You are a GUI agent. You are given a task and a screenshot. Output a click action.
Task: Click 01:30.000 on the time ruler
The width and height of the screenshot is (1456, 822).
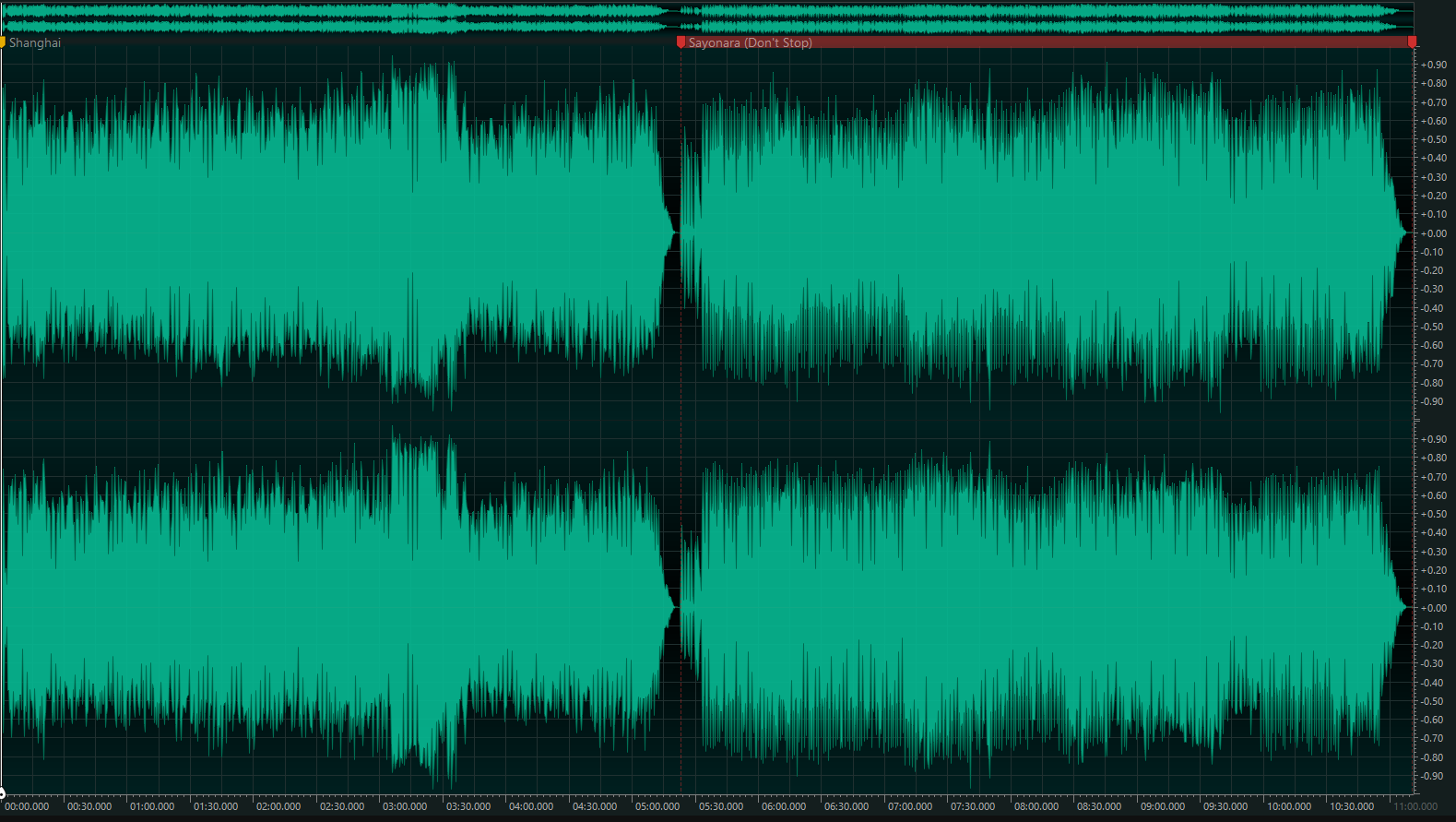[216, 806]
